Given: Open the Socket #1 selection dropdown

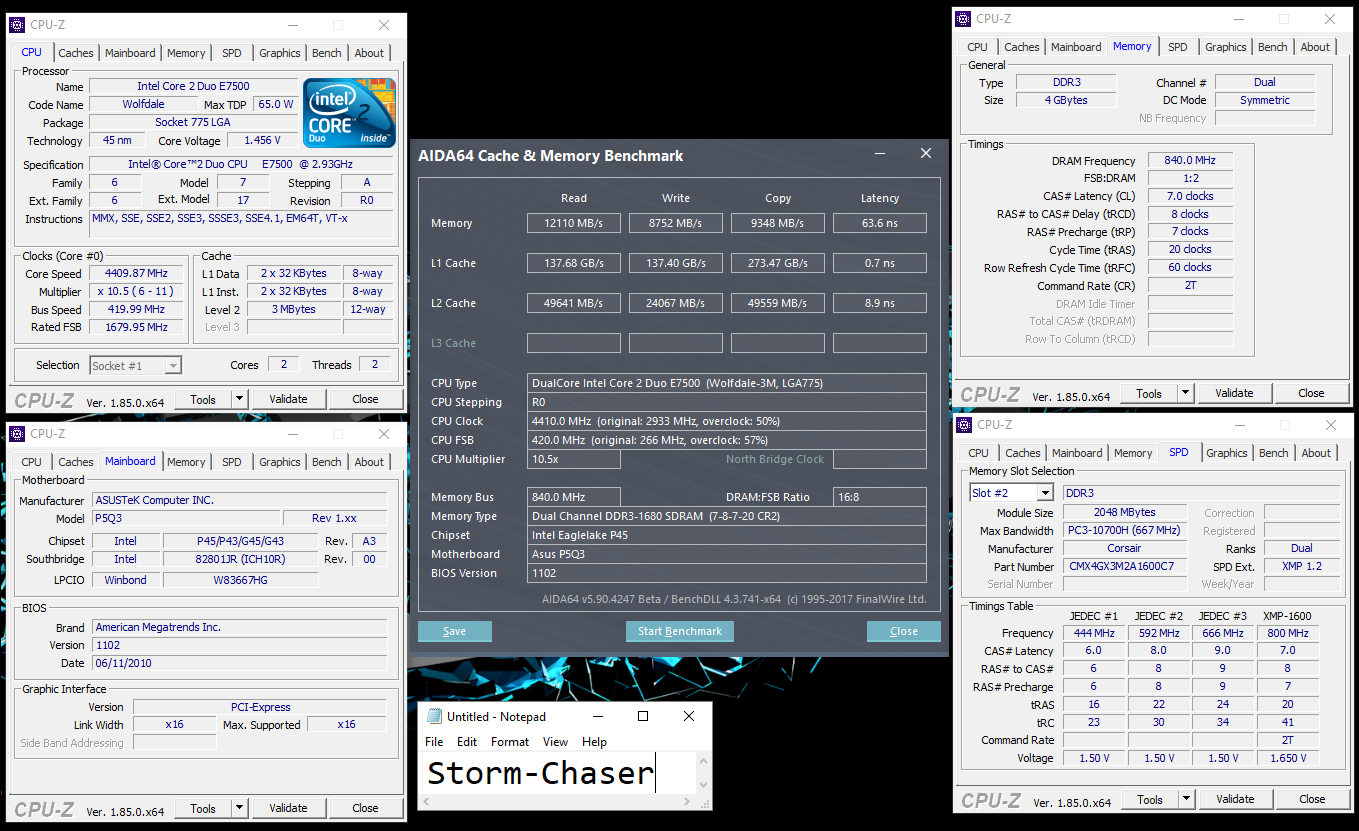Looking at the screenshot, I should pyautogui.click(x=173, y=366).
